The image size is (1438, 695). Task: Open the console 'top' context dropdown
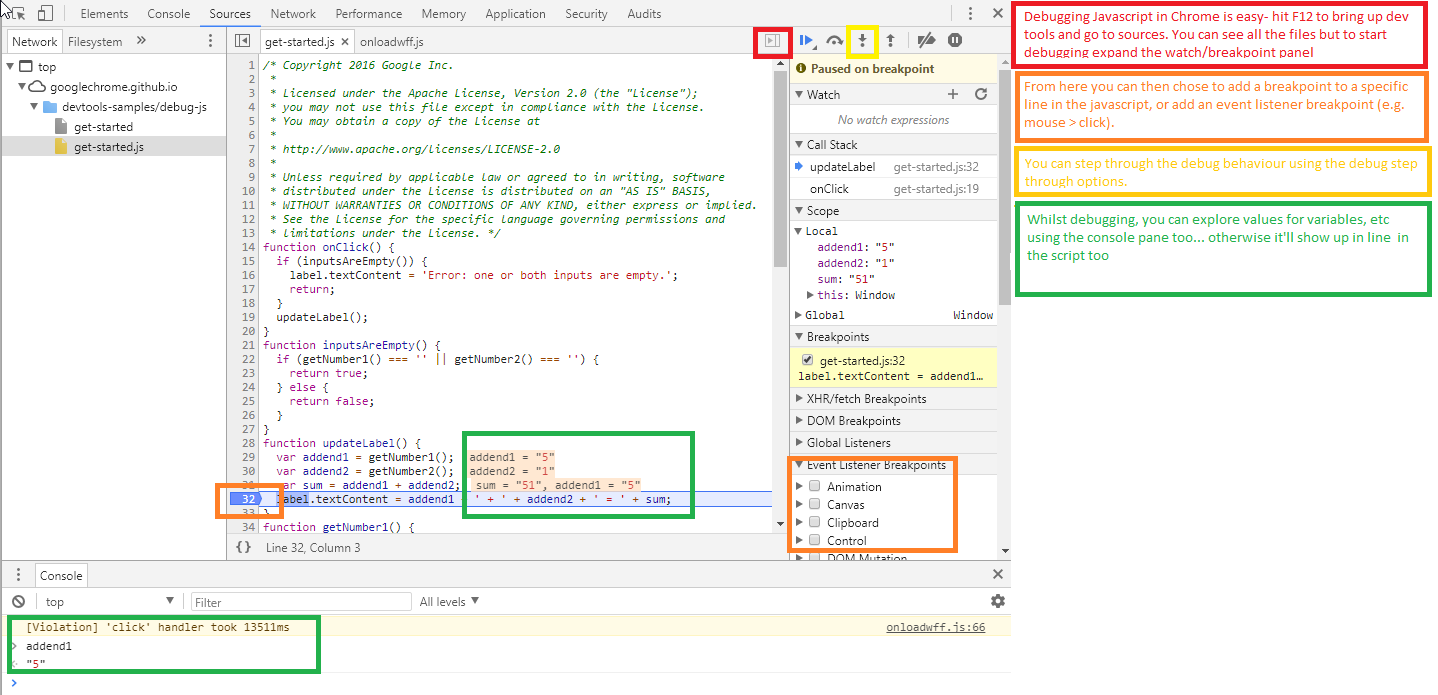point(110,601)
